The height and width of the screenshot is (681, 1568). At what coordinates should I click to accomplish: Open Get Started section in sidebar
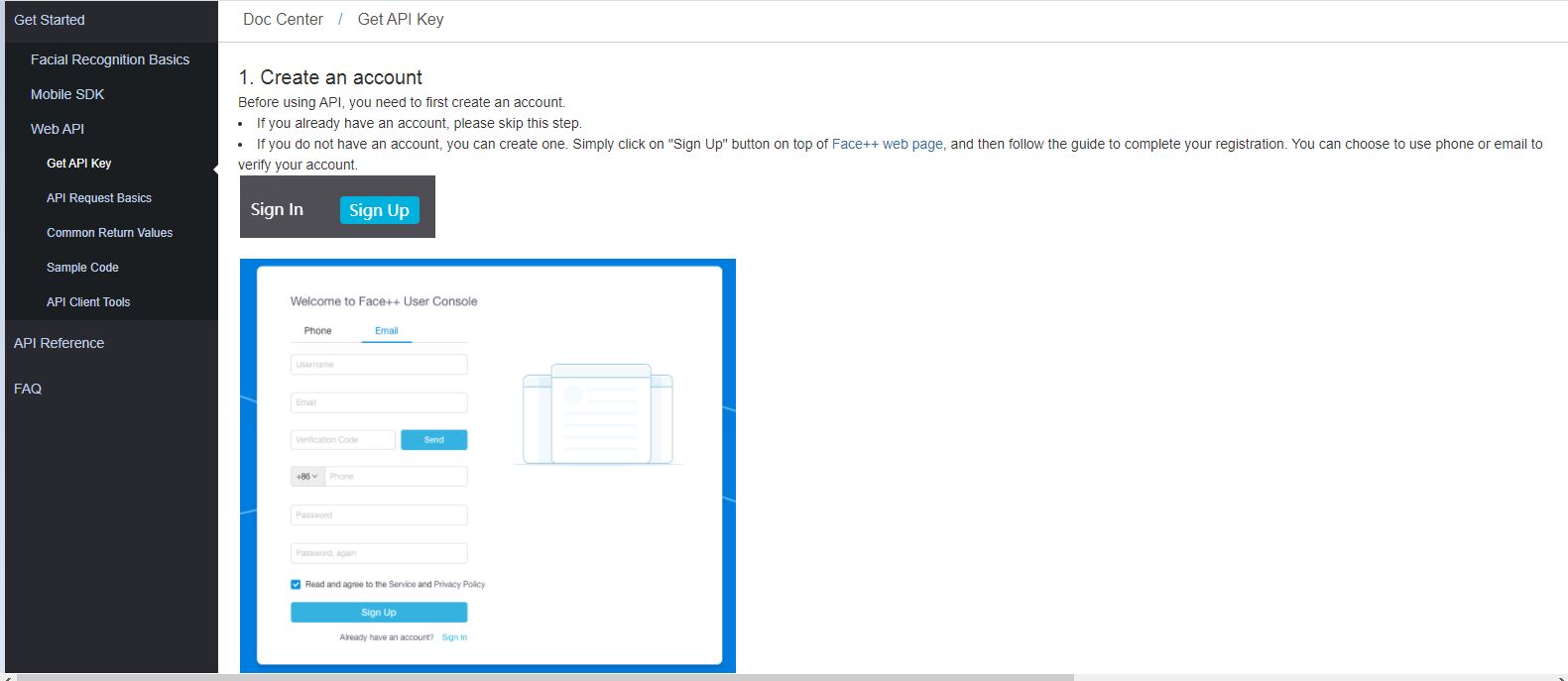tap(50, 20)
